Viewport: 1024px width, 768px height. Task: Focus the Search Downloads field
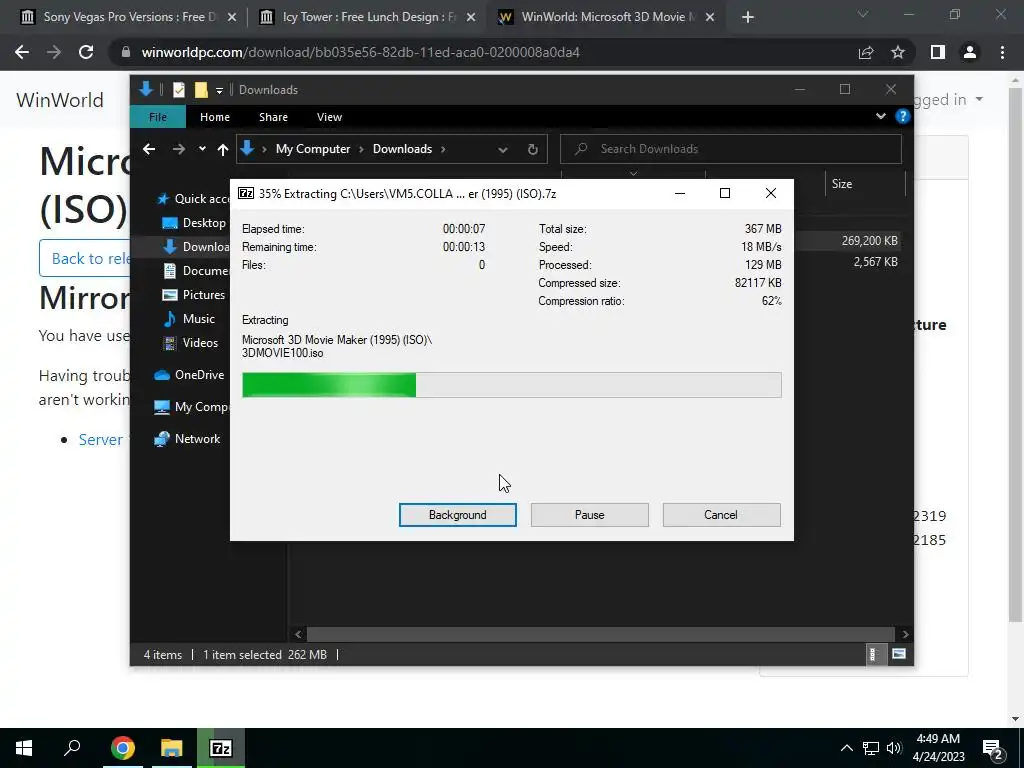(x=731, y=149)
